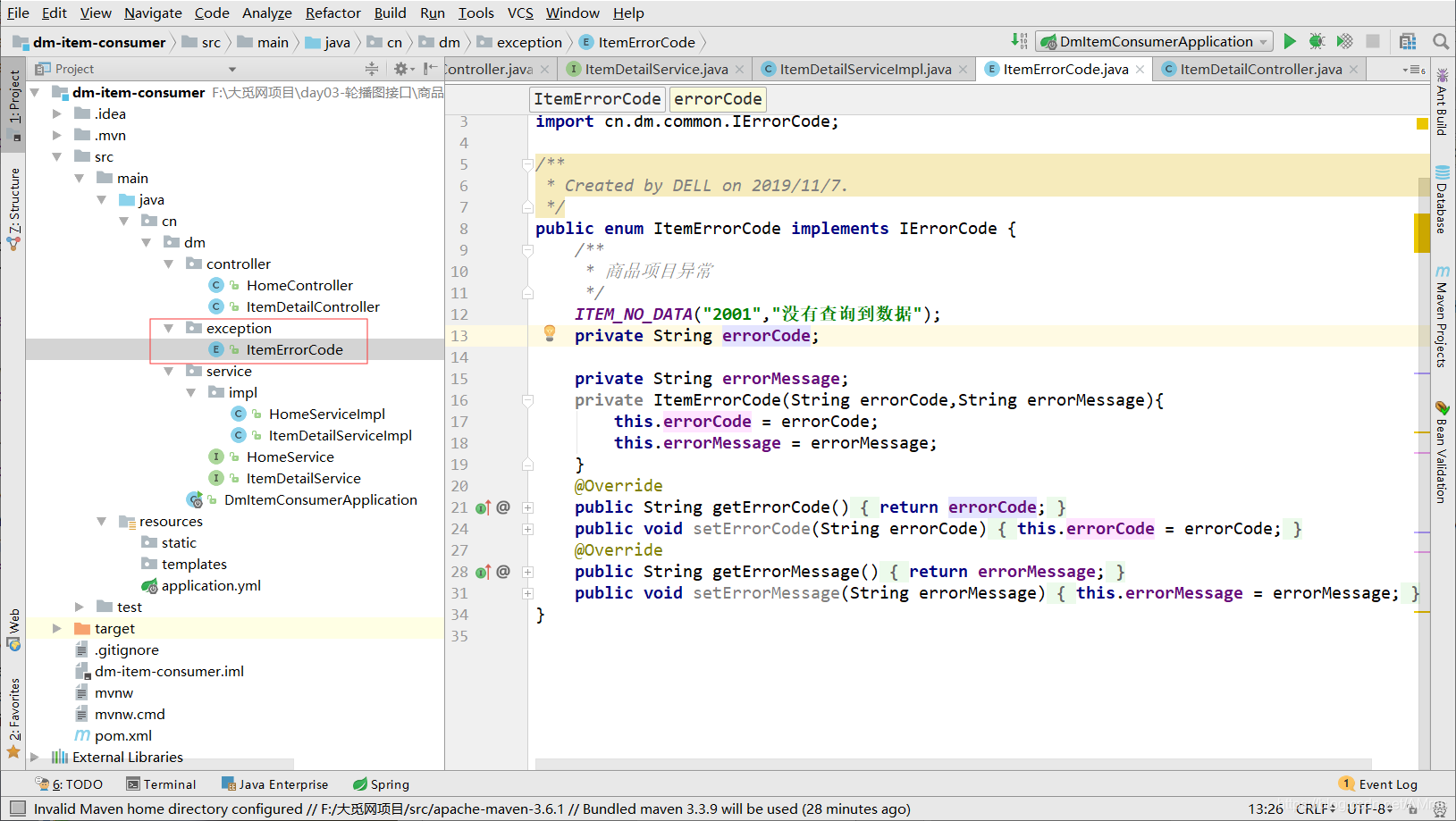Expand the .mvn folder
This screenshot has height=821, width=1456.
pyautogui.click(x=57, y=135)
